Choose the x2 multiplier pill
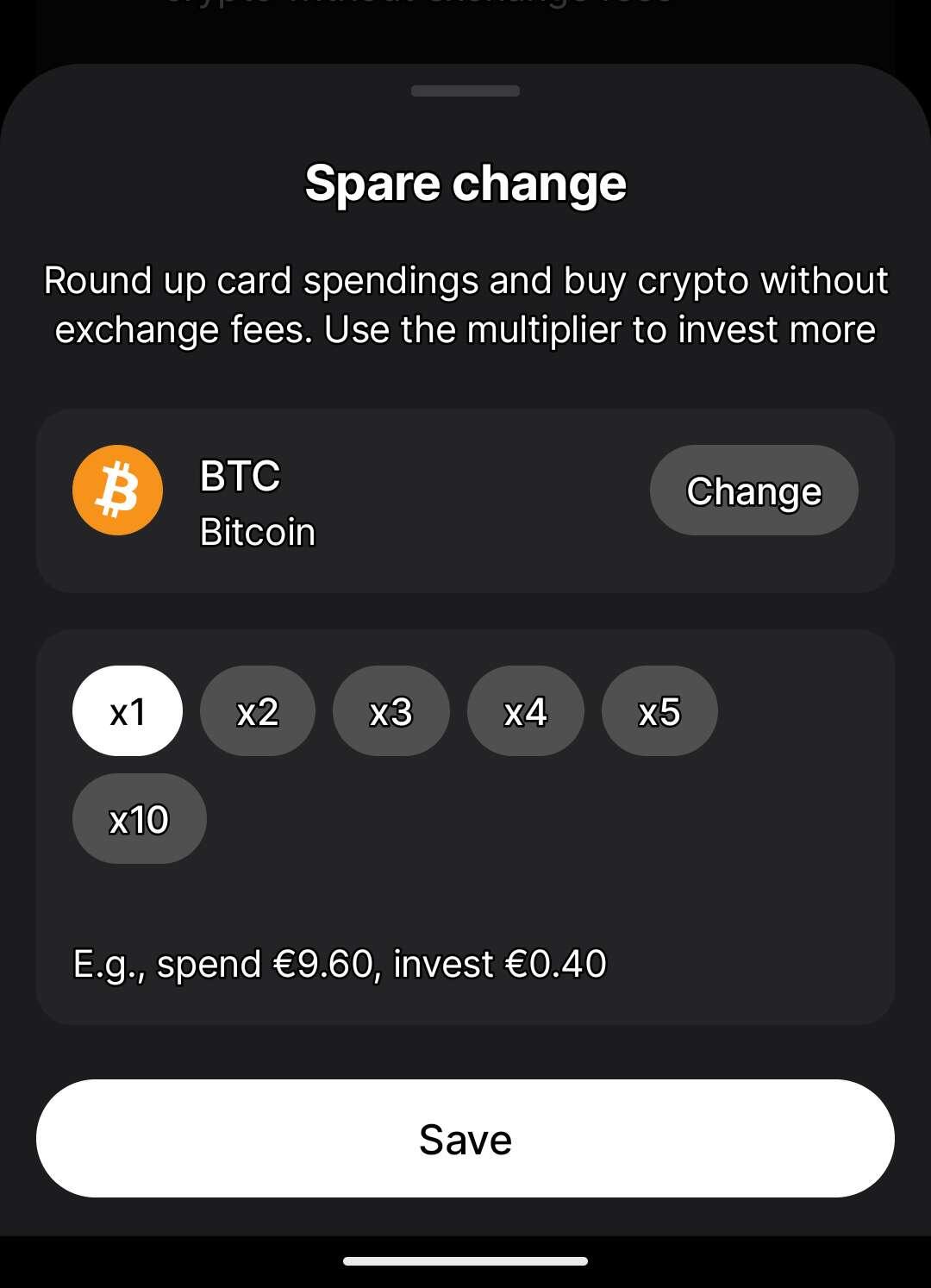Viewport: 931px width, 1288px height. coord(258,711)
